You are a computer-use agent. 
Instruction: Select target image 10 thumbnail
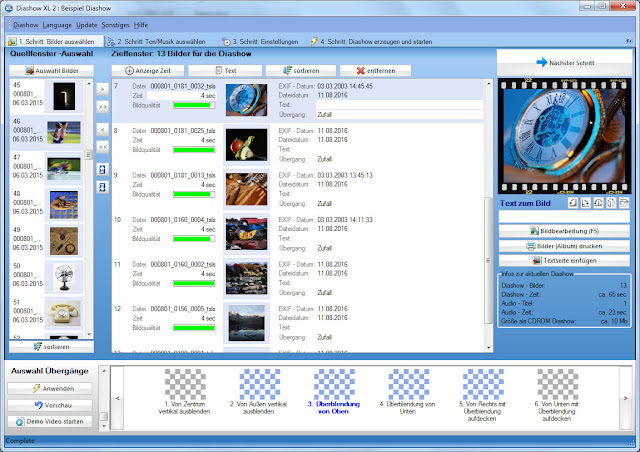(x=247, y=234)
